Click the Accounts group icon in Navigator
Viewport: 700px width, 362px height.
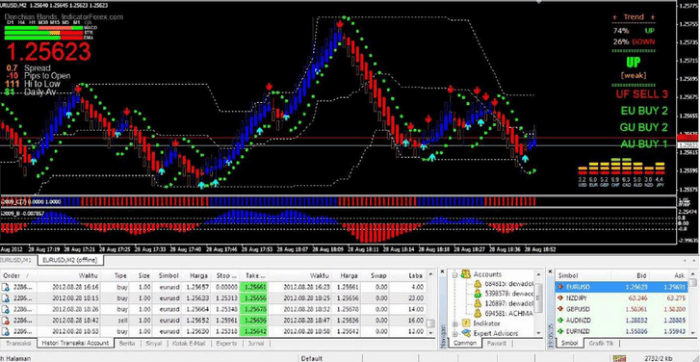pos(466,274)
